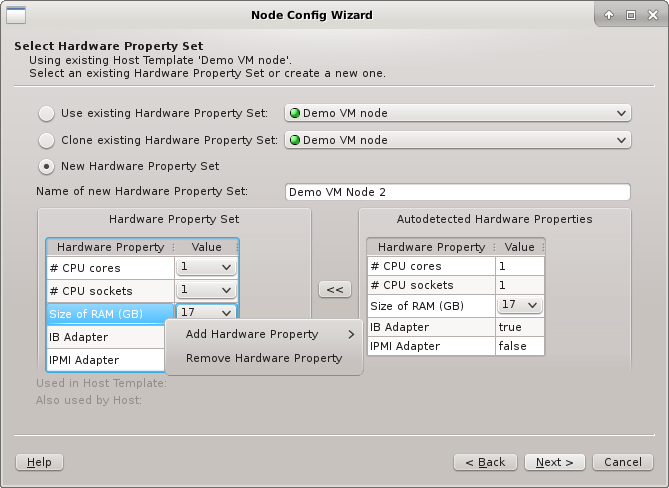Cancel the Node Config Wizard
The width and height of the screenshot is (669, 488).
[x=623, y=462]
